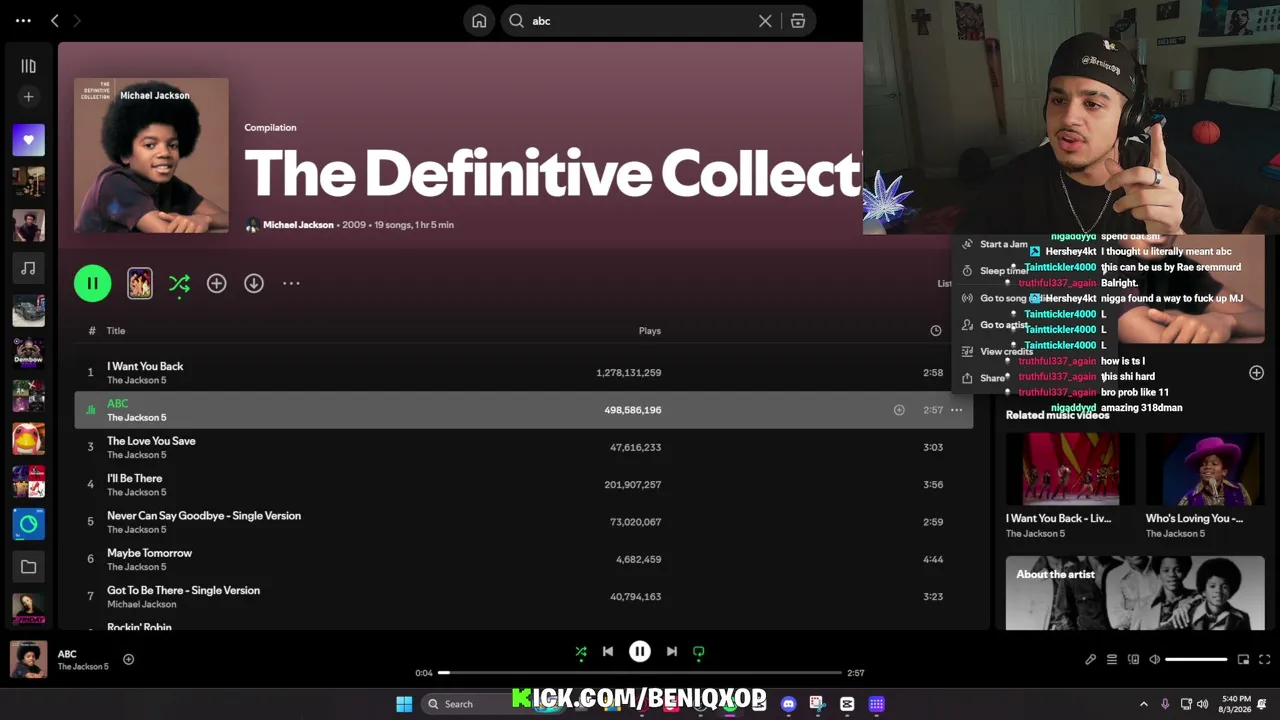Clear the 'abc' search field
This screenshot has height=720, width=1280.
click(x=765, y=21)
